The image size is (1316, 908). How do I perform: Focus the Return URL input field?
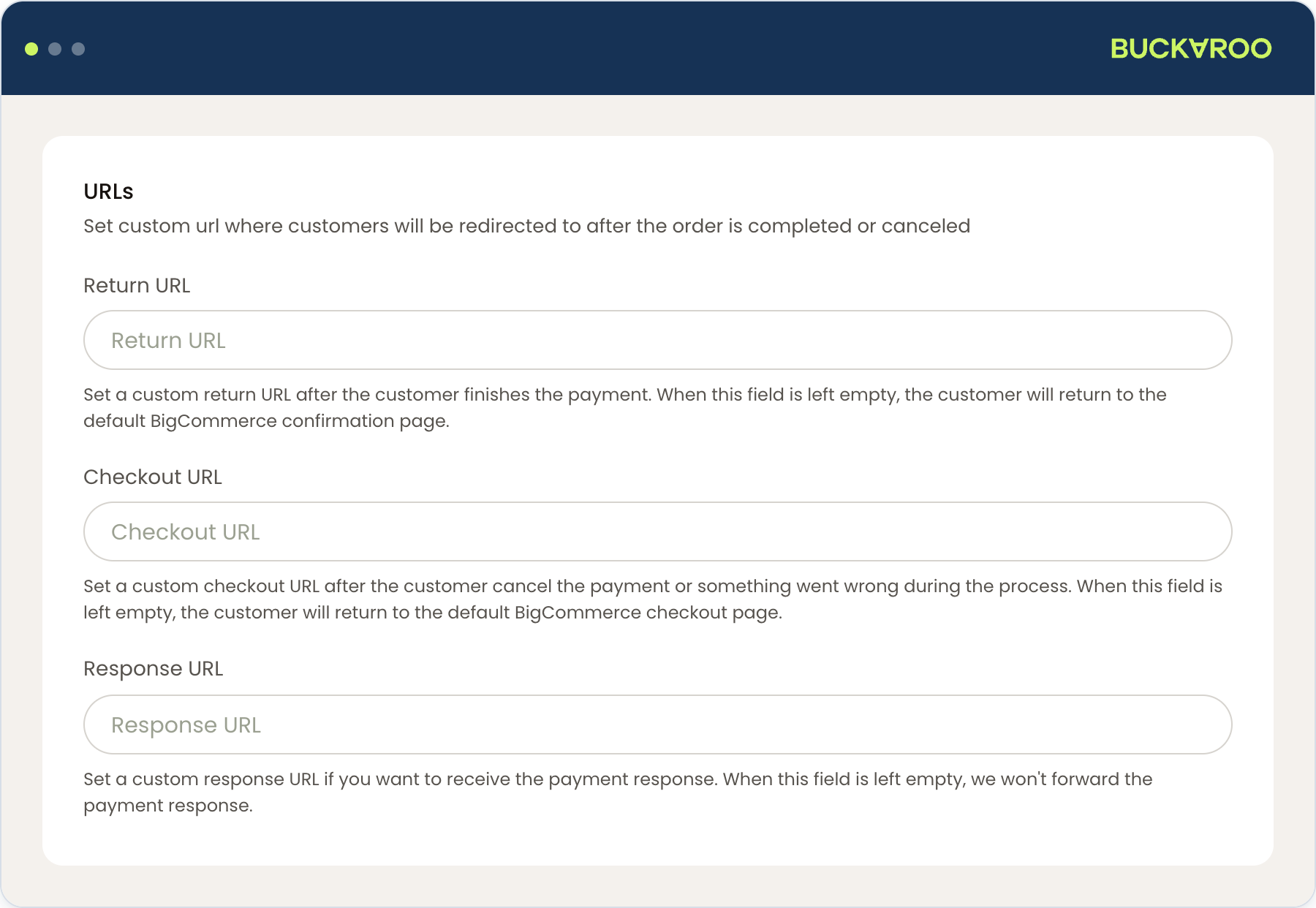click(658, 340)
